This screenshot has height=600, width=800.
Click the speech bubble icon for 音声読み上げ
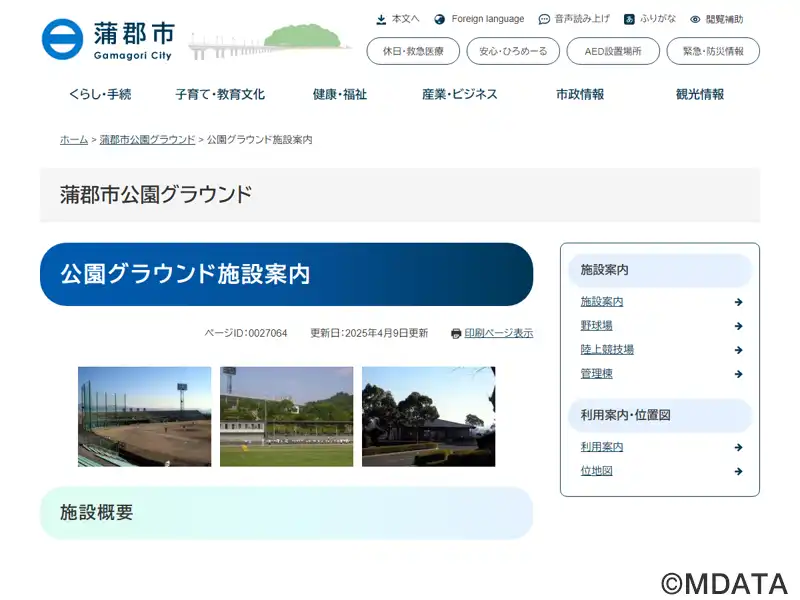tap(544, 19)
